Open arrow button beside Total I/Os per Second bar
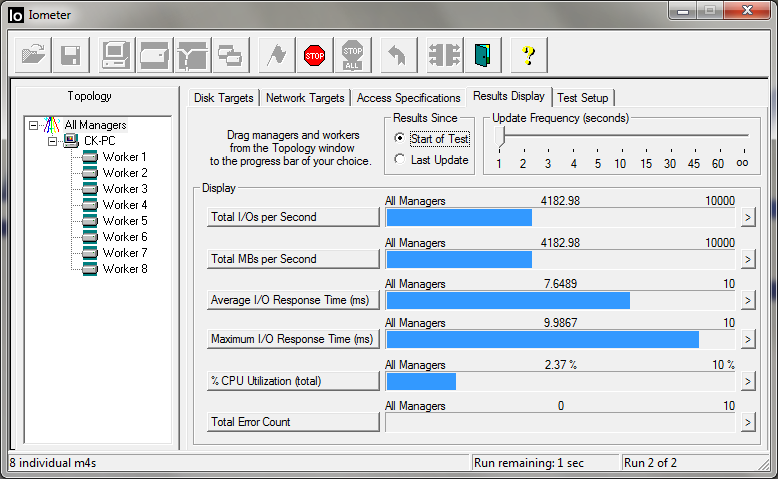The width and height of the screenshot is (778, 479). (x=746, y=218)
